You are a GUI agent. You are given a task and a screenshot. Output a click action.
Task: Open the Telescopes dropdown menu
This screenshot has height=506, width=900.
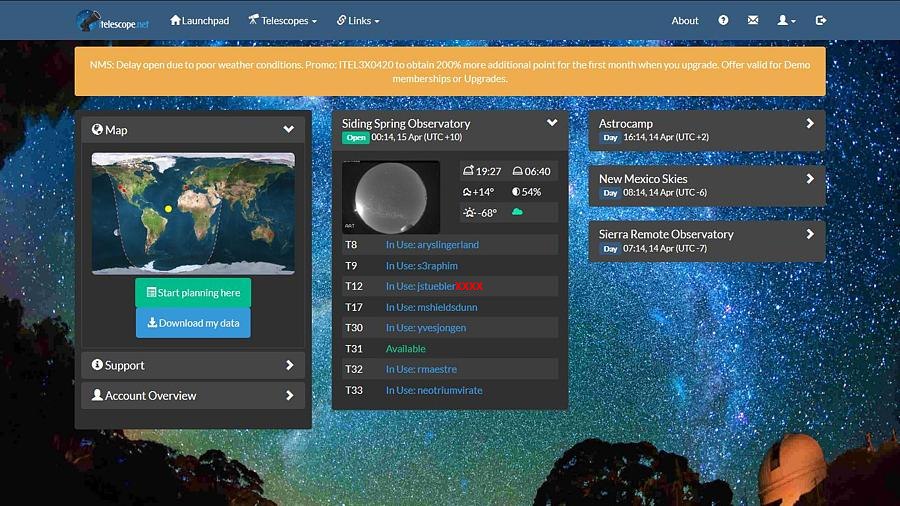[282, 20]
